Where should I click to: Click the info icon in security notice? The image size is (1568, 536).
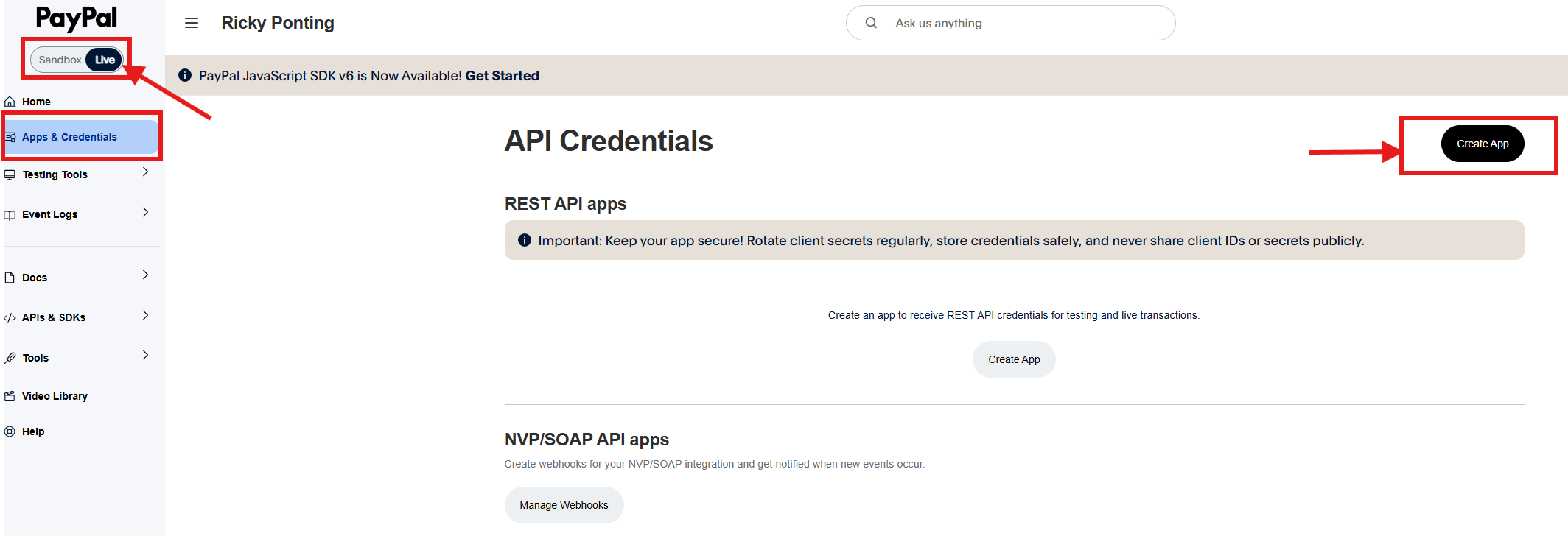click(525, 240)
